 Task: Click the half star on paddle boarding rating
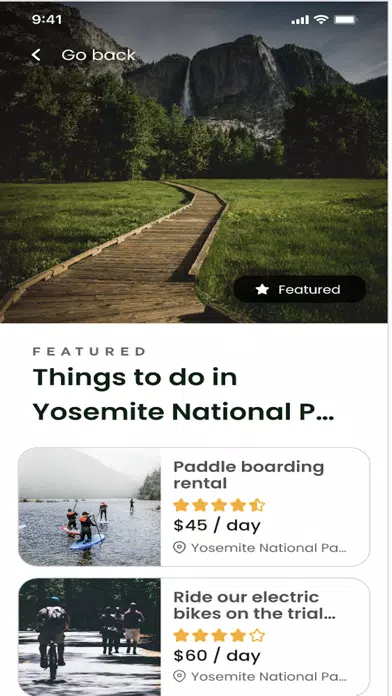(x=257, y=505)
